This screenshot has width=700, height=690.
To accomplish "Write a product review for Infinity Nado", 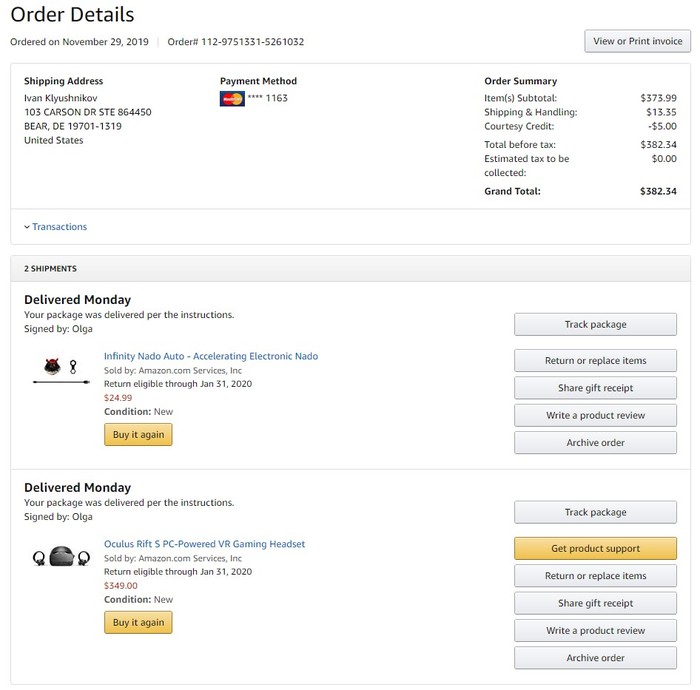I will coord(595,415).
